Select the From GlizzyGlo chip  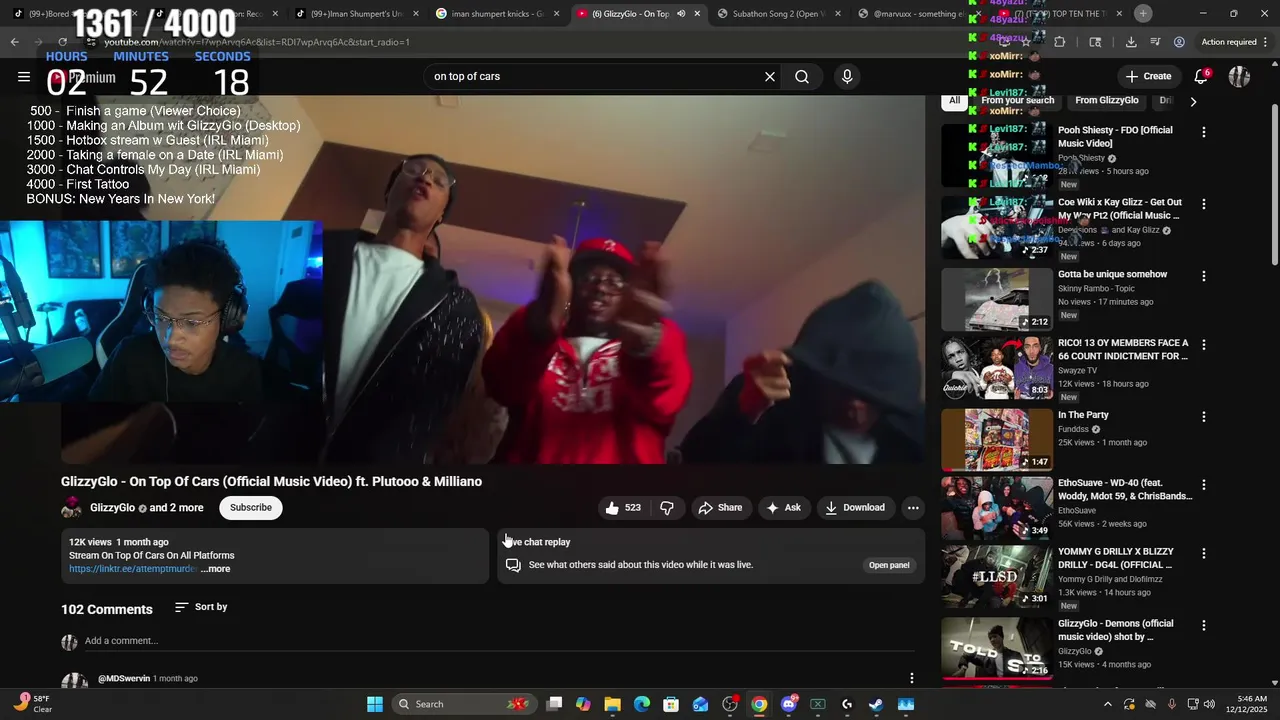1106,100
